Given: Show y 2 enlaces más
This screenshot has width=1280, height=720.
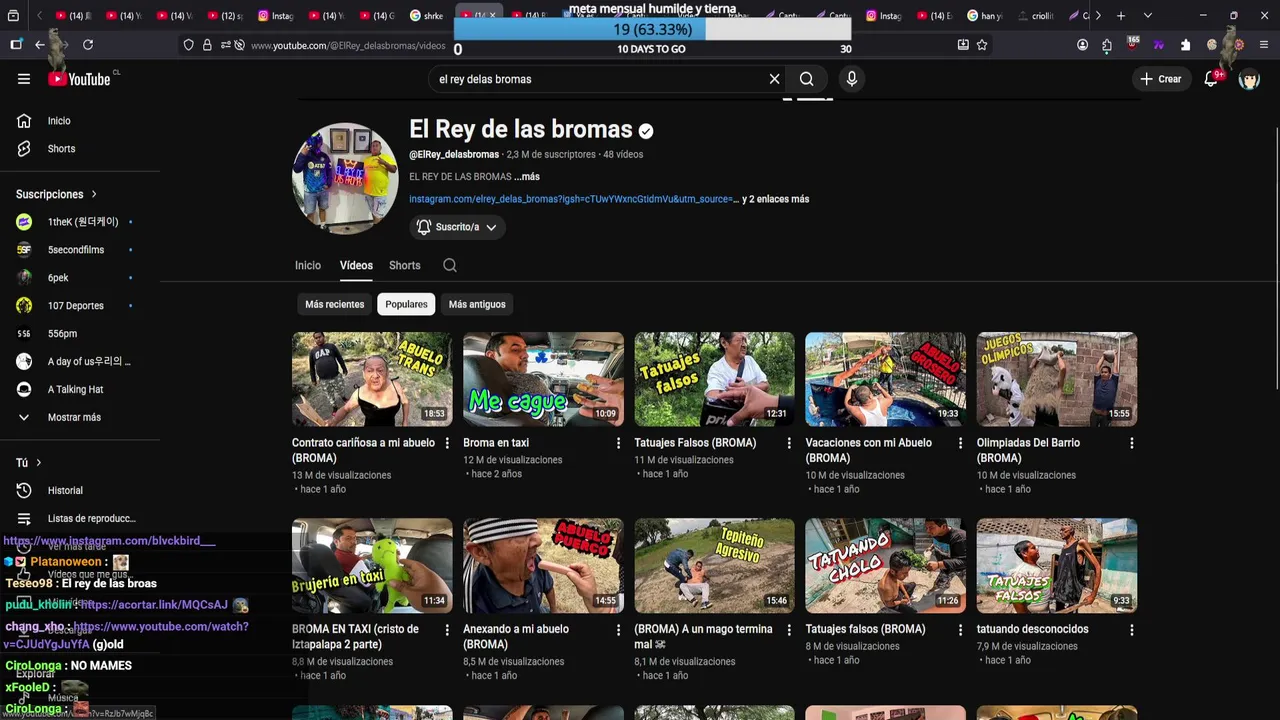Looking at the screenshot, I should (775, 199).
